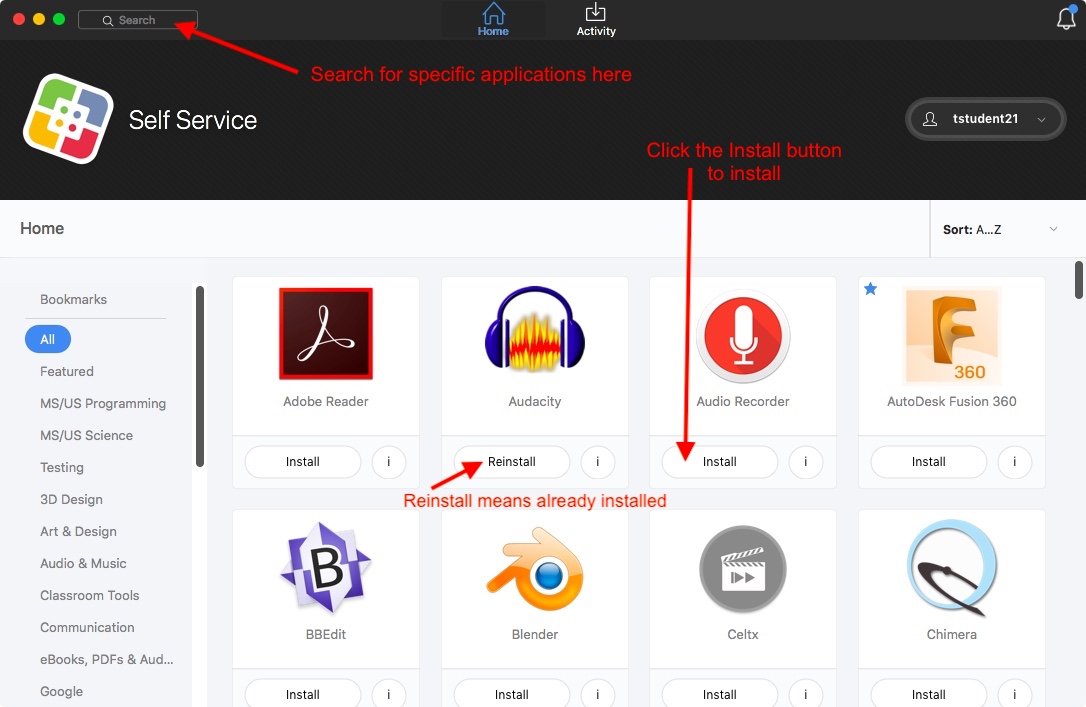Reinstall Audacity
1086x707 pixels.
tap(512, 462)
